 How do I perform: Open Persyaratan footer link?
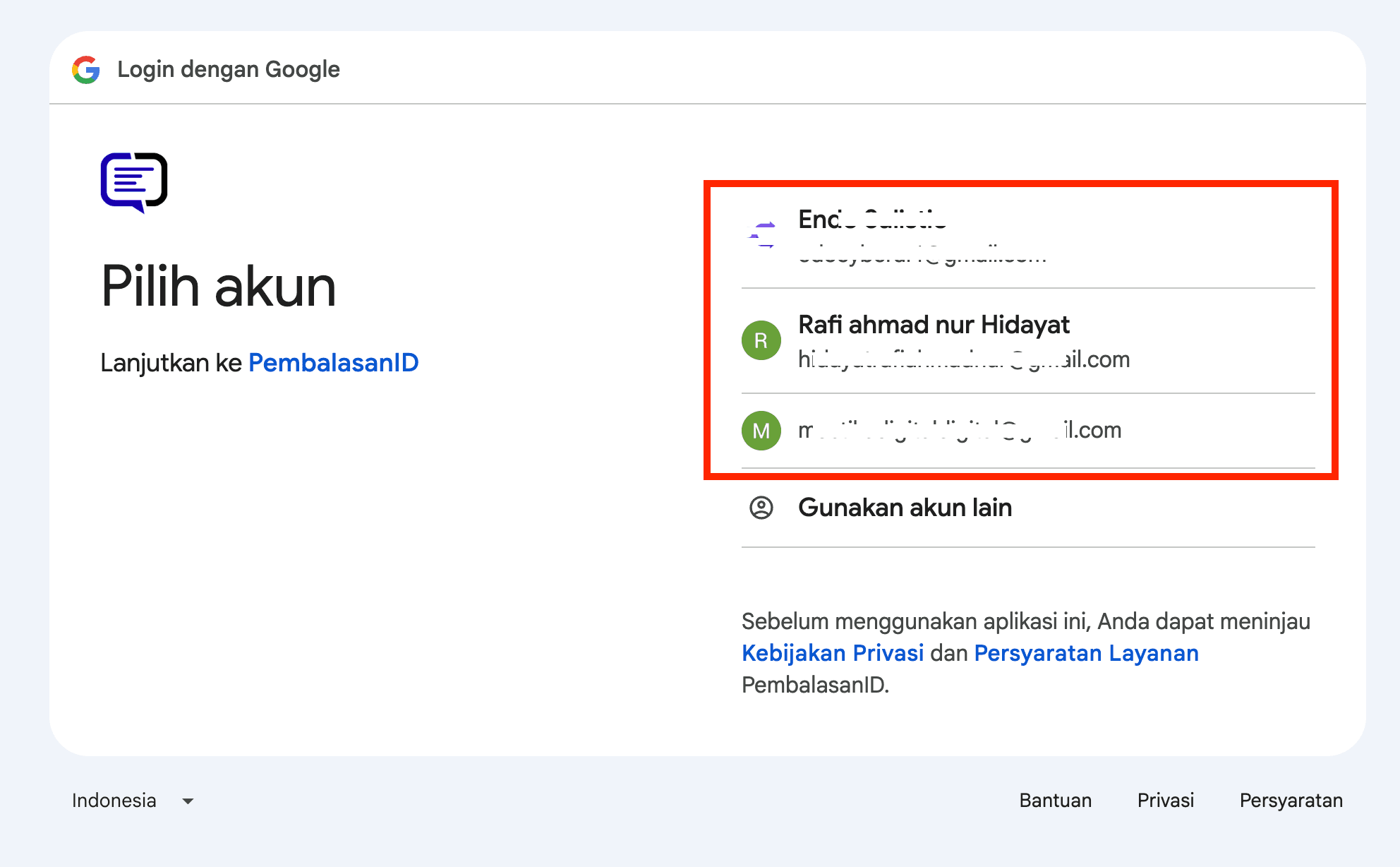1291,801
